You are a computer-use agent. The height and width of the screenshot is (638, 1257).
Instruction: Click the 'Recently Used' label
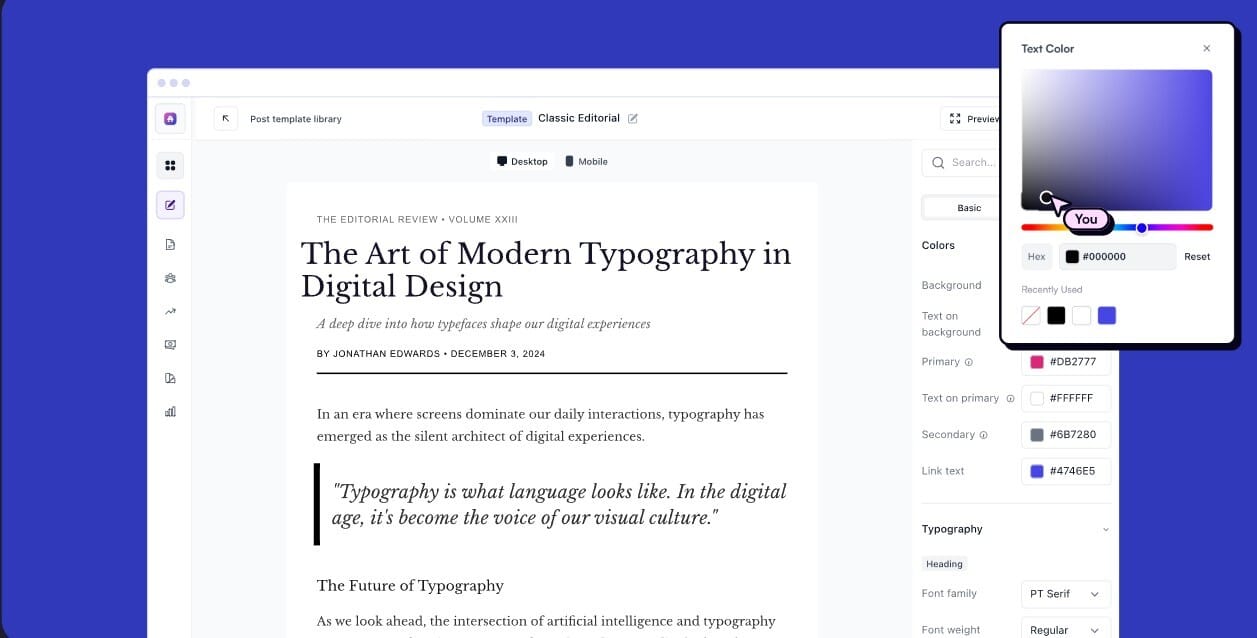tap(1052, 290)
